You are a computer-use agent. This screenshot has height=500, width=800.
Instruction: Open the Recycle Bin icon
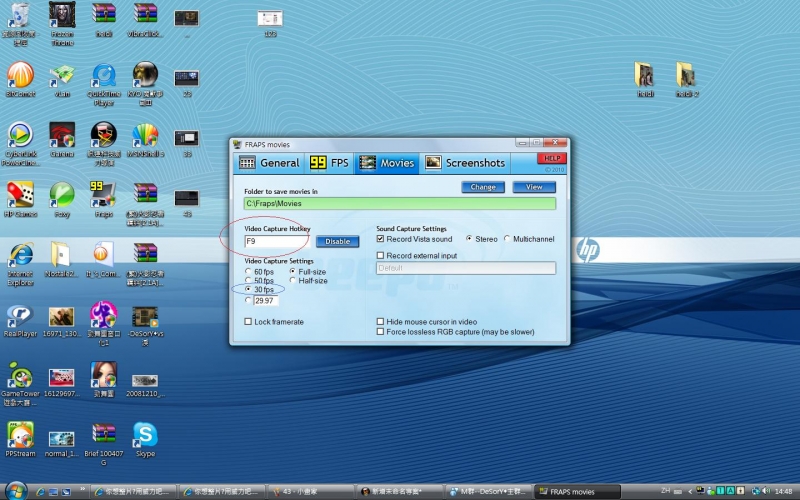pyautogui.click(x=20, y=16)
